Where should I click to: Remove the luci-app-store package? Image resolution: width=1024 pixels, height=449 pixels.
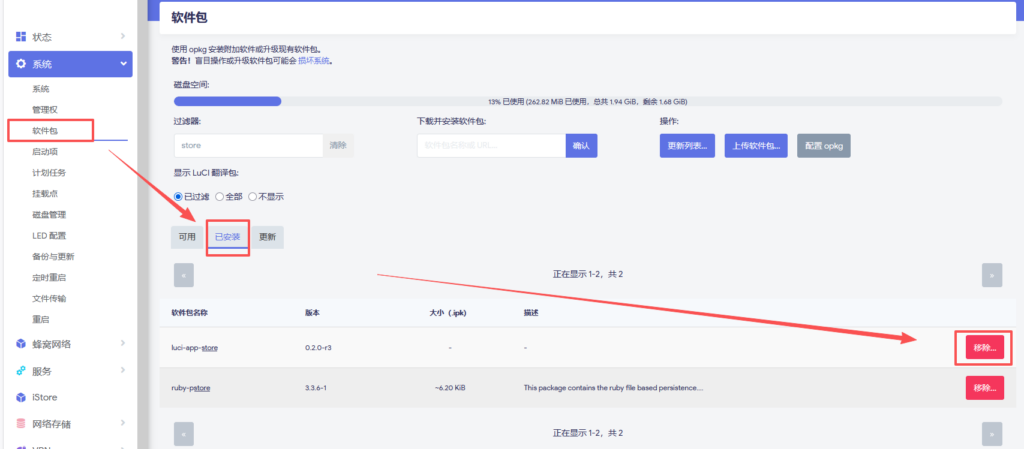985,348
